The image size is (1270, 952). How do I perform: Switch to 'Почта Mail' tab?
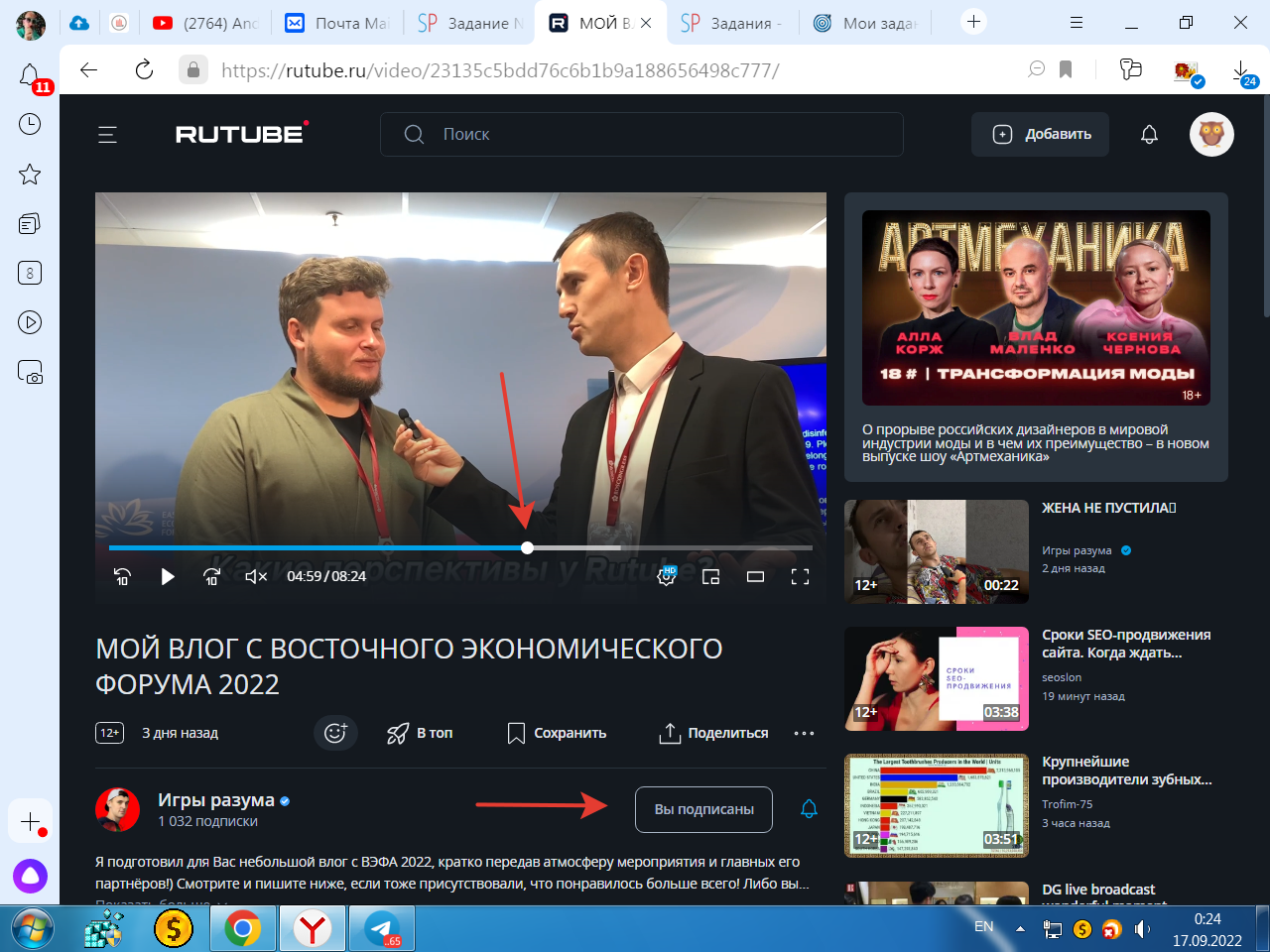click(x=336, y=23)
